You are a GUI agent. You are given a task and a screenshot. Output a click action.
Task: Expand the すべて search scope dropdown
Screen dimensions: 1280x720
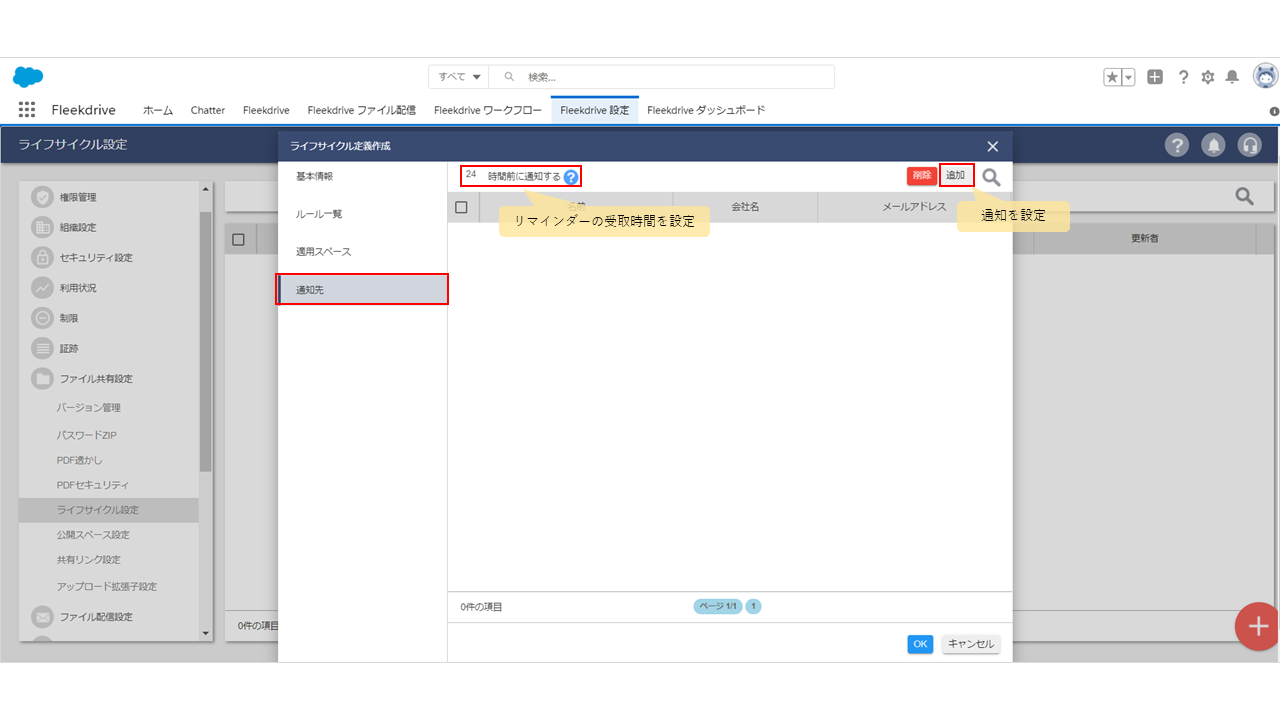(459, 77)
